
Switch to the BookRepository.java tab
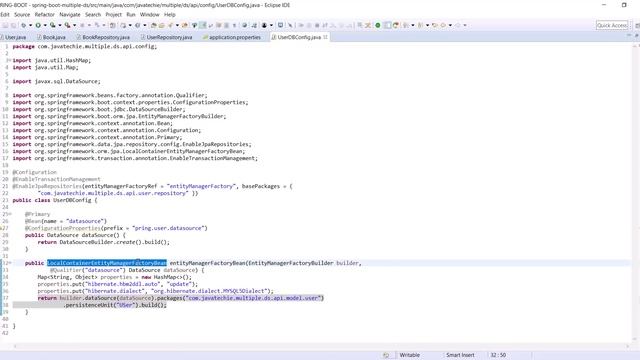point(103,37)
